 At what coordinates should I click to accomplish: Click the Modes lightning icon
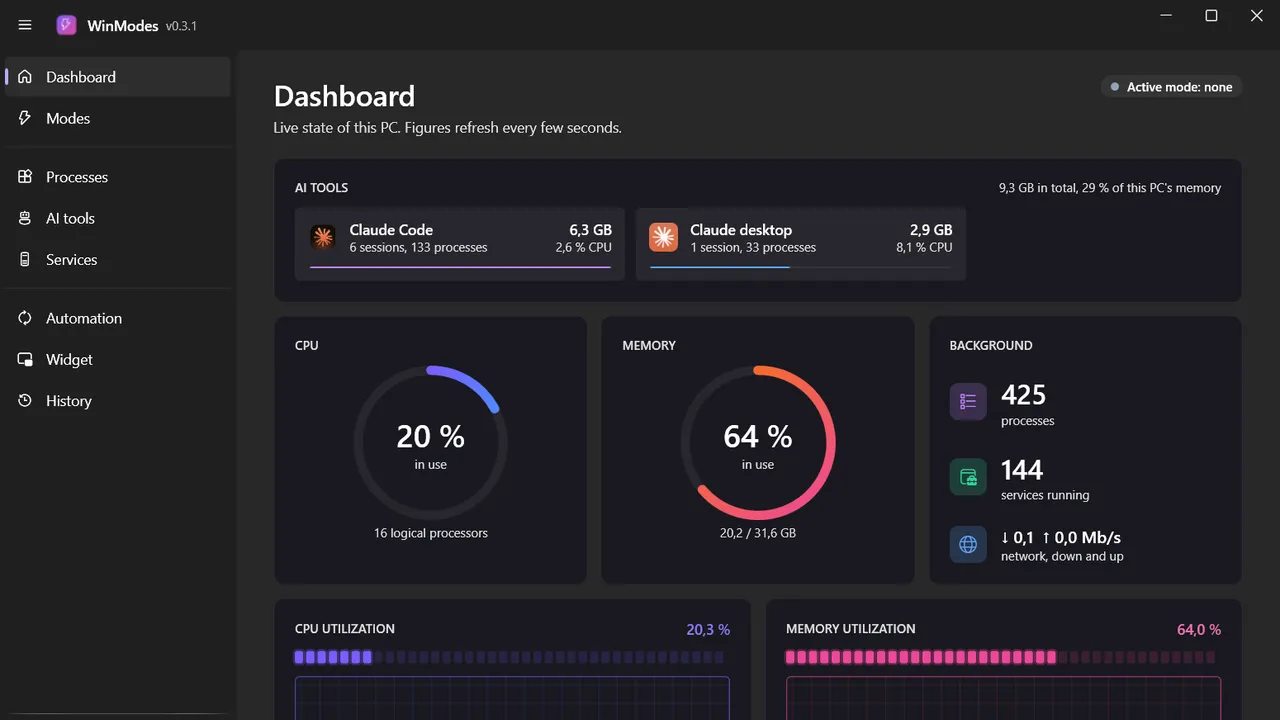[x=25, y=118]
